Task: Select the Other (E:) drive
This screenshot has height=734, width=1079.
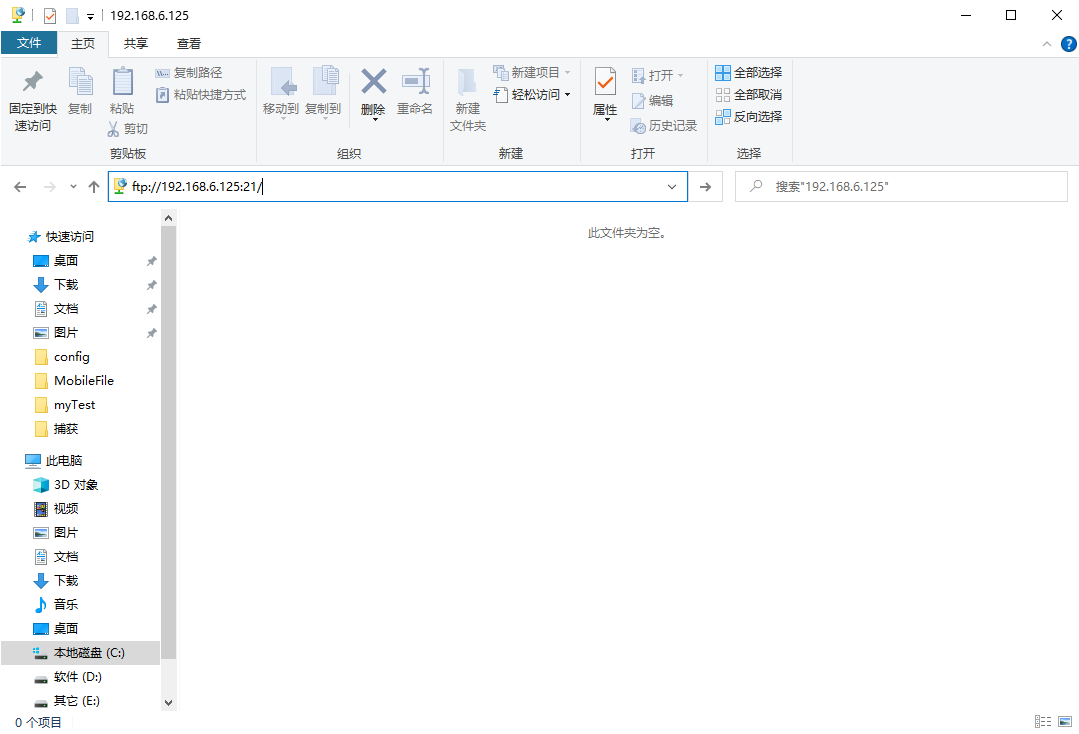Action: click(x=67, y=701)
